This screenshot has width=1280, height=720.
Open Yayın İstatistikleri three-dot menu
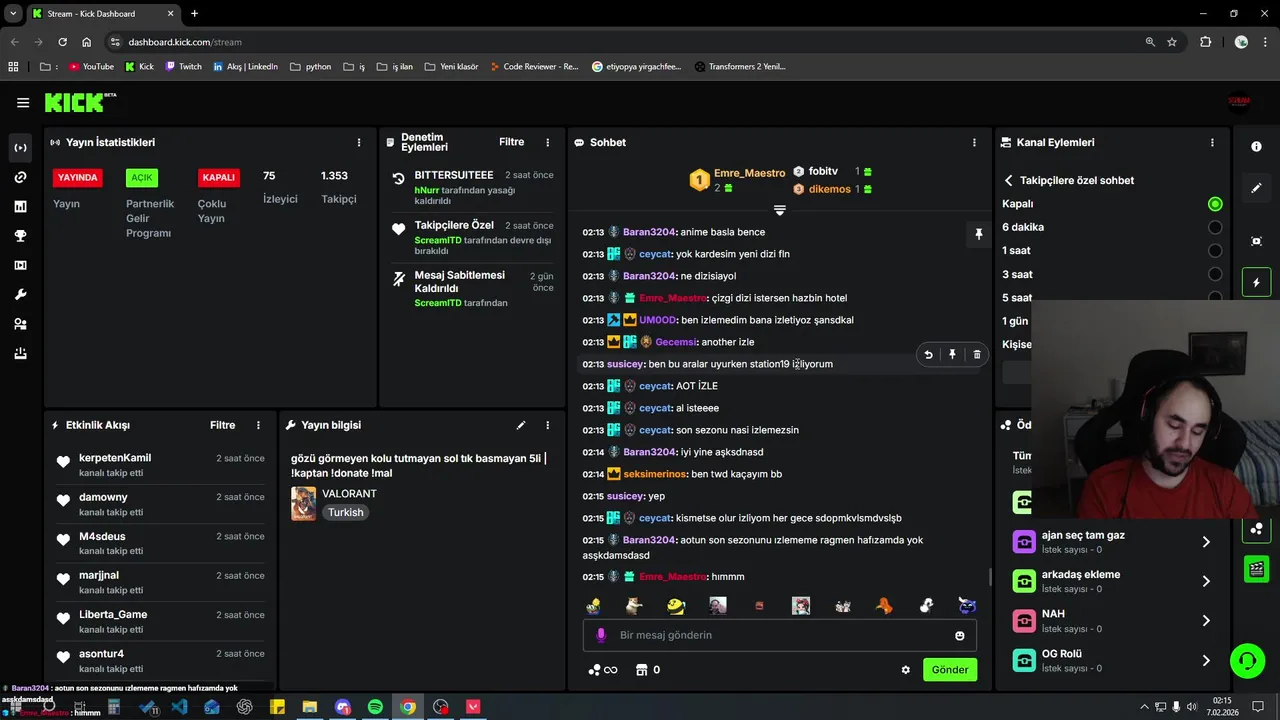pyautogui.click(x=359, y=143)
